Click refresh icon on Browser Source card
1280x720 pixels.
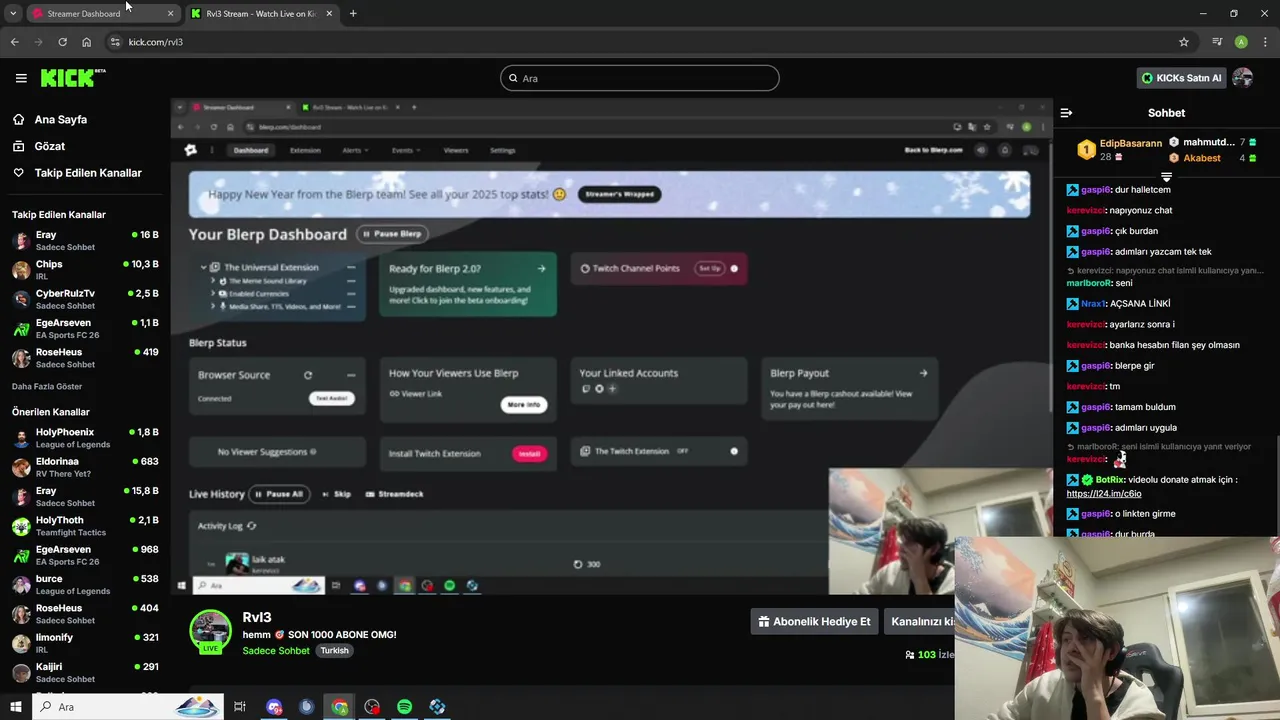pyautogui.click(x=308, y=375)
